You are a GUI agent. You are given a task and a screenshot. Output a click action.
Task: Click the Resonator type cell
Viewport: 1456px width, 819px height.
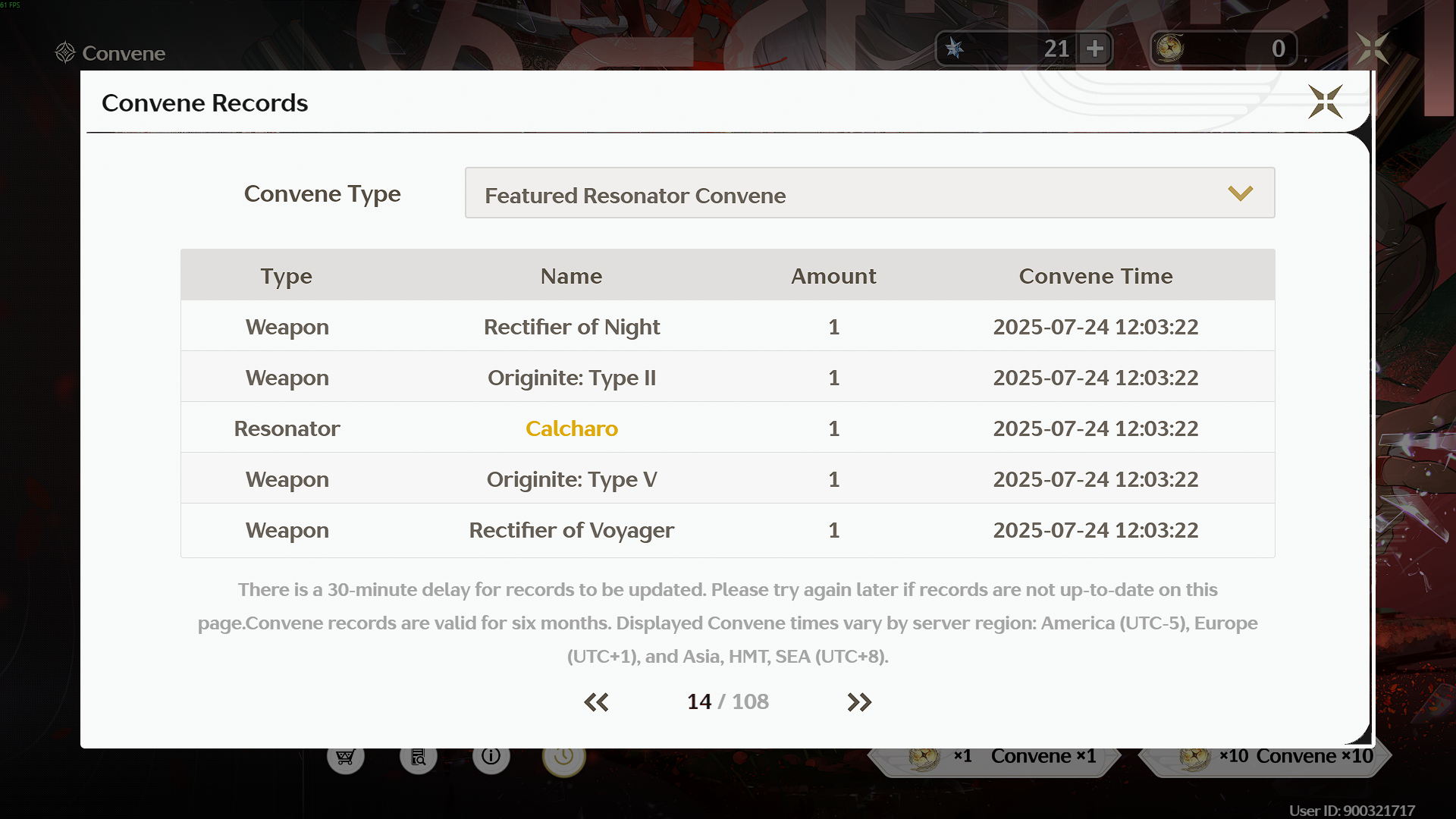pos(287,428)
